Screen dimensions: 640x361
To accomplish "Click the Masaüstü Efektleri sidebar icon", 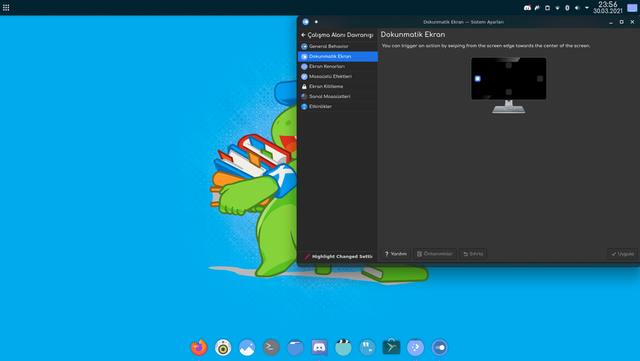I will pos(304,76).
